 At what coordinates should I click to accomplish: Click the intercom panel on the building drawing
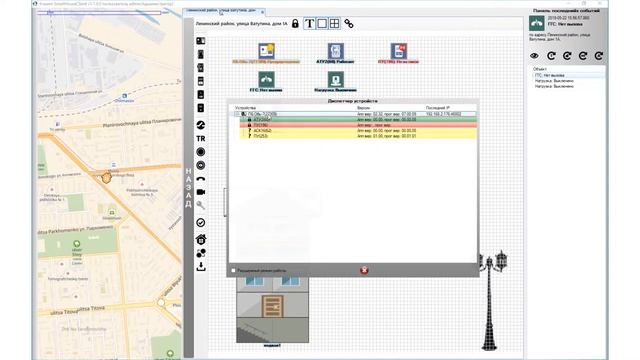272,307
